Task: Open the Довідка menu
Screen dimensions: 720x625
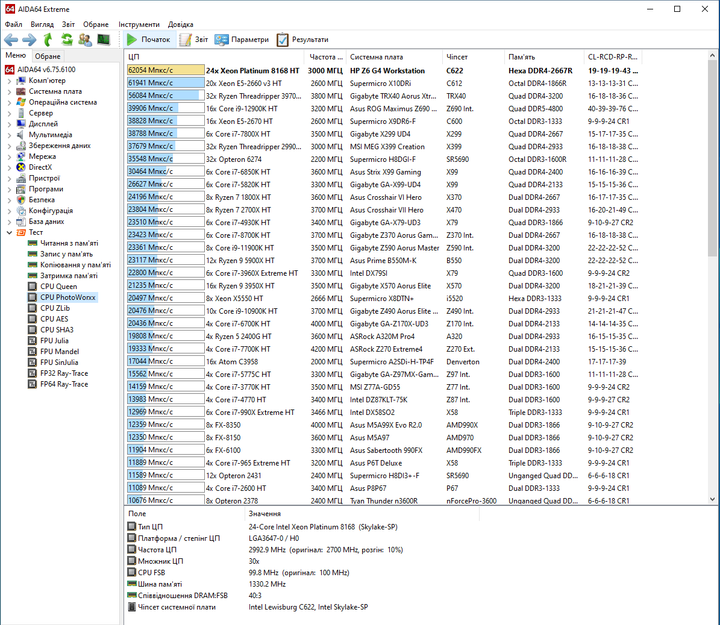Action: click(180, 24)
